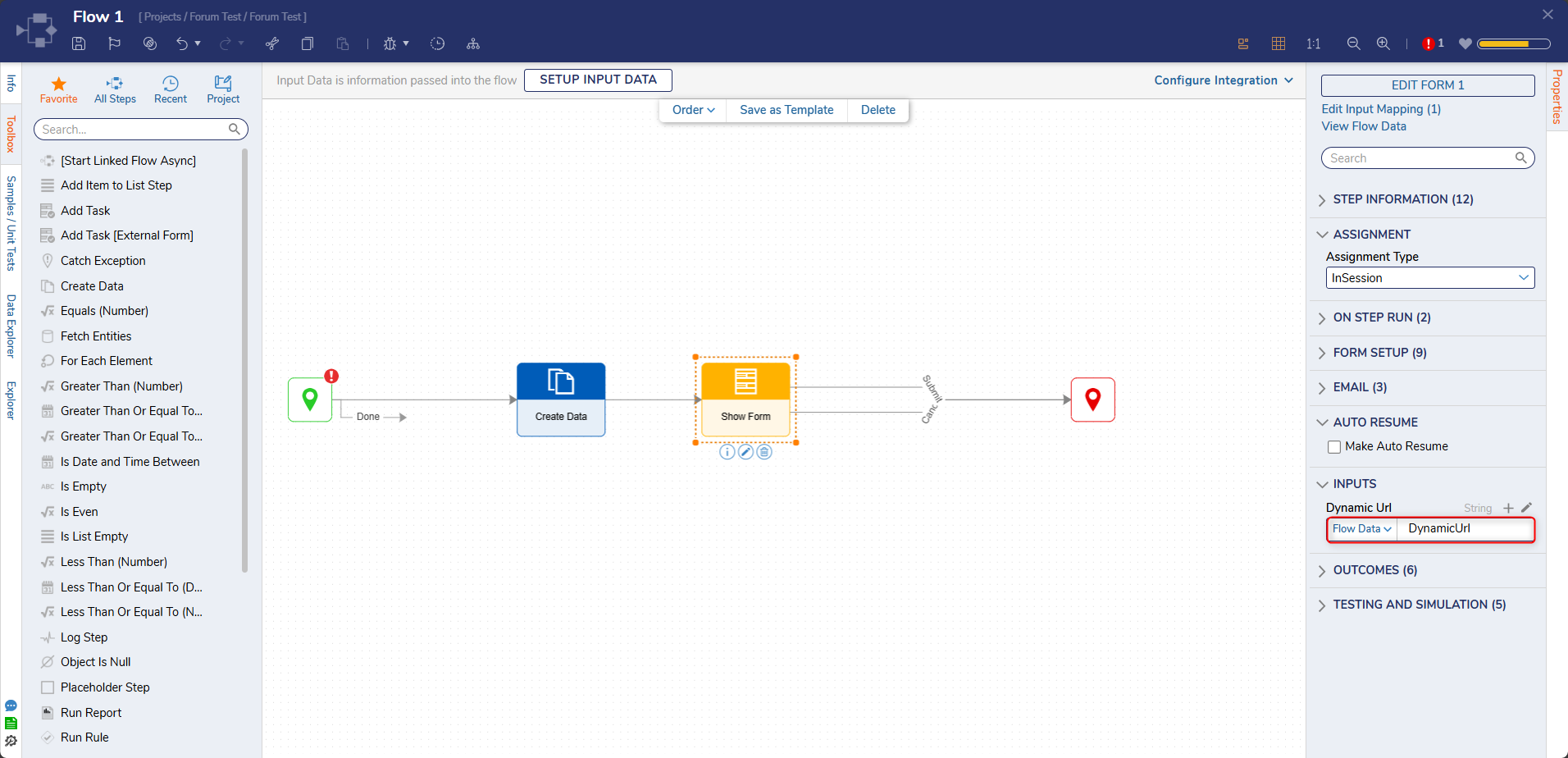The width and height of the screenshot is (1568, 758).
Task: Open the Flow Data mapping type dropdown
Action: pos(1361,529)
